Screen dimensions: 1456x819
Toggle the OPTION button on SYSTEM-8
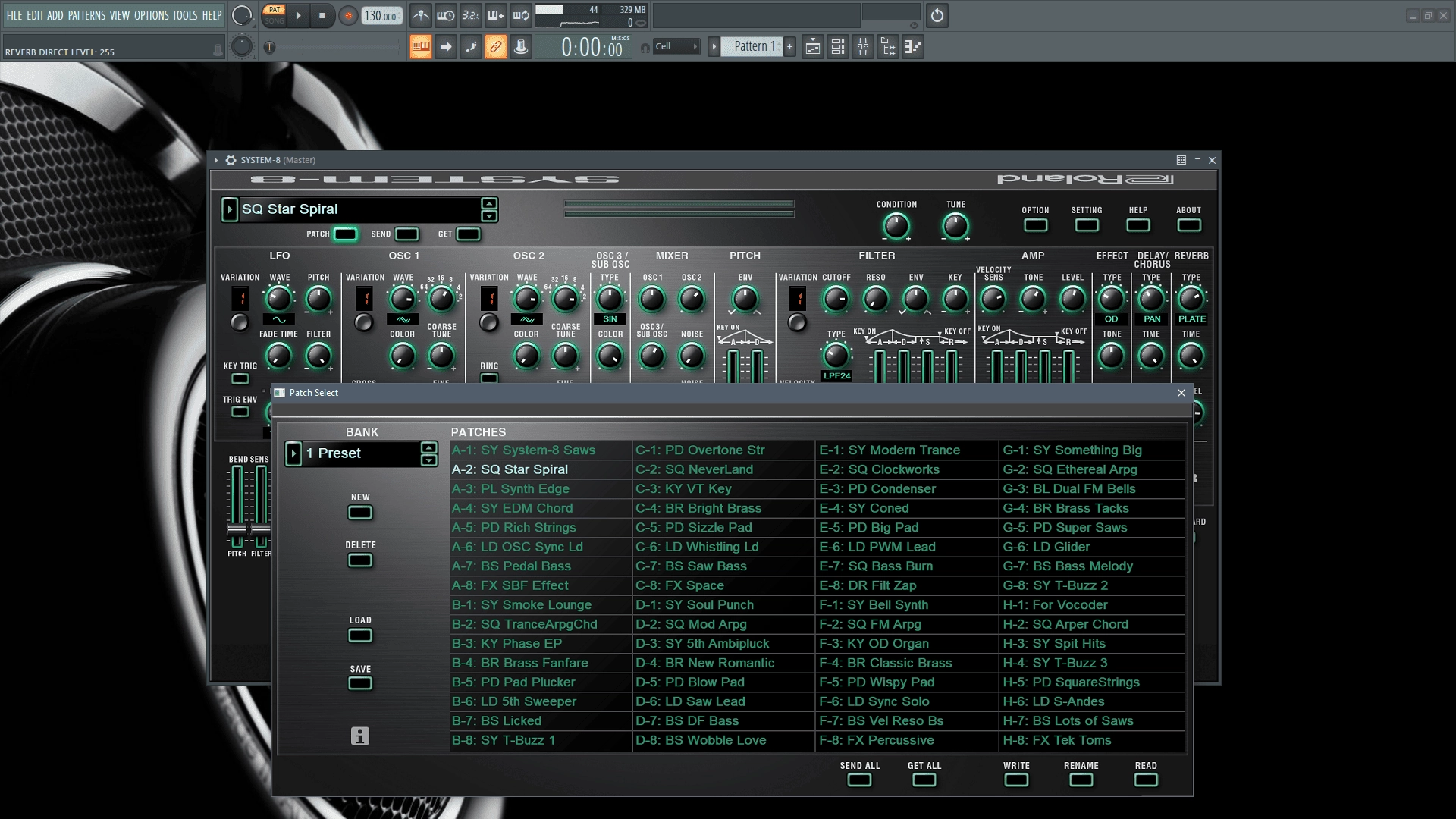click(x=1035, y=225)
